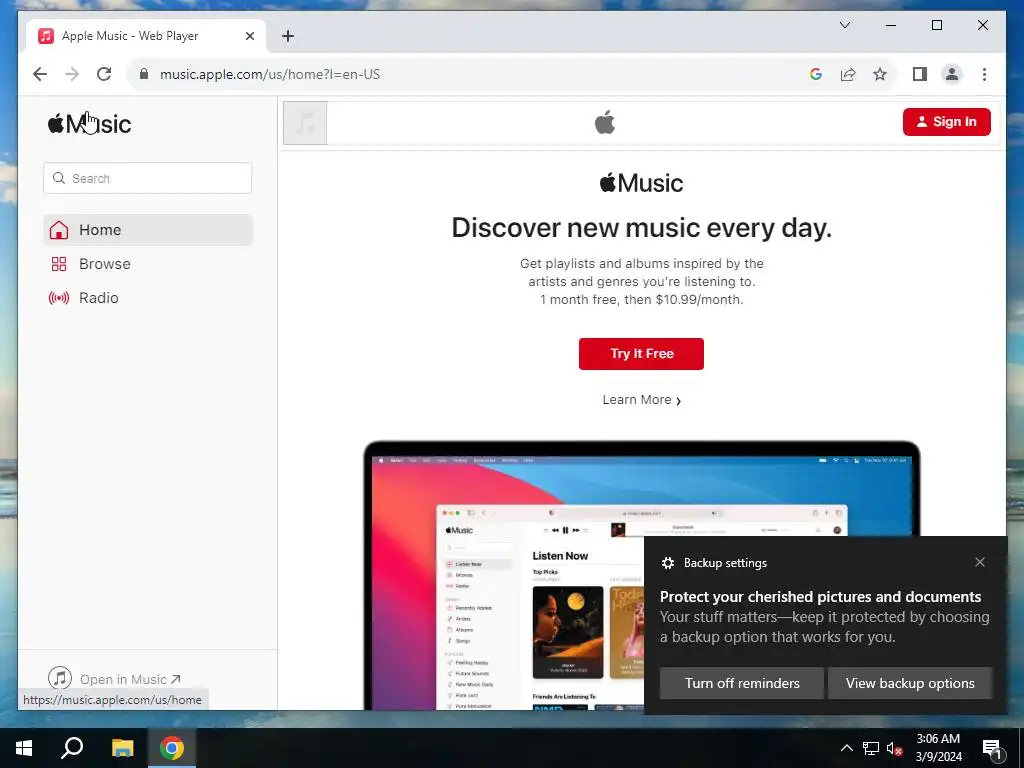Open the Browse section
This screenshot has width=1024, height=768.
[148, 264]
